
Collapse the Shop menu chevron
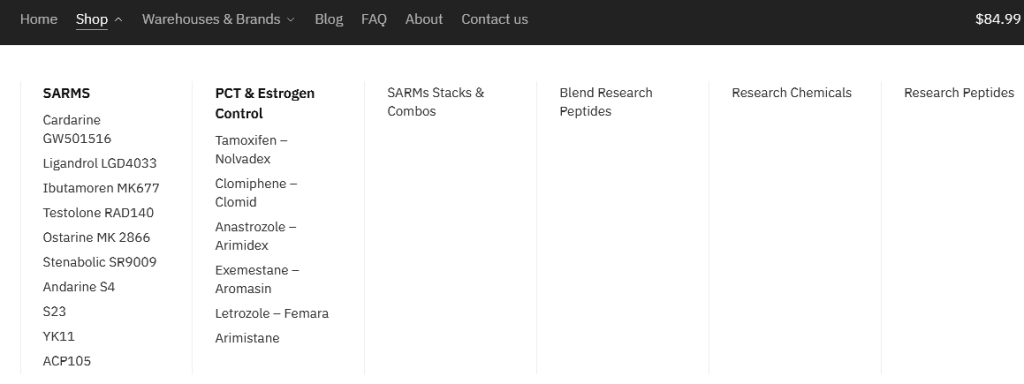coord(118,20)
